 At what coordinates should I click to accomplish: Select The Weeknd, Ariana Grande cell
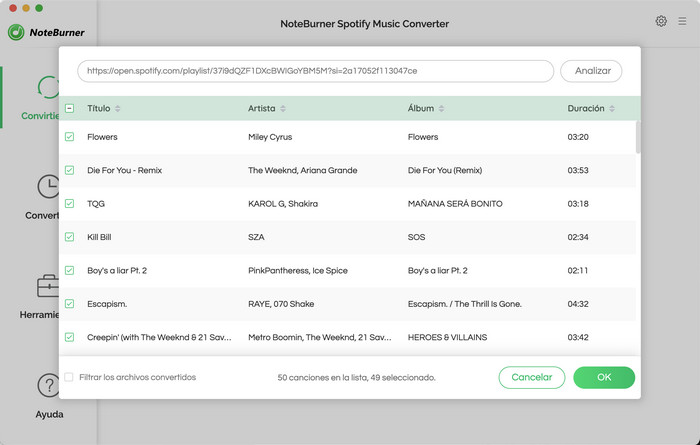[x=303, y=170]
